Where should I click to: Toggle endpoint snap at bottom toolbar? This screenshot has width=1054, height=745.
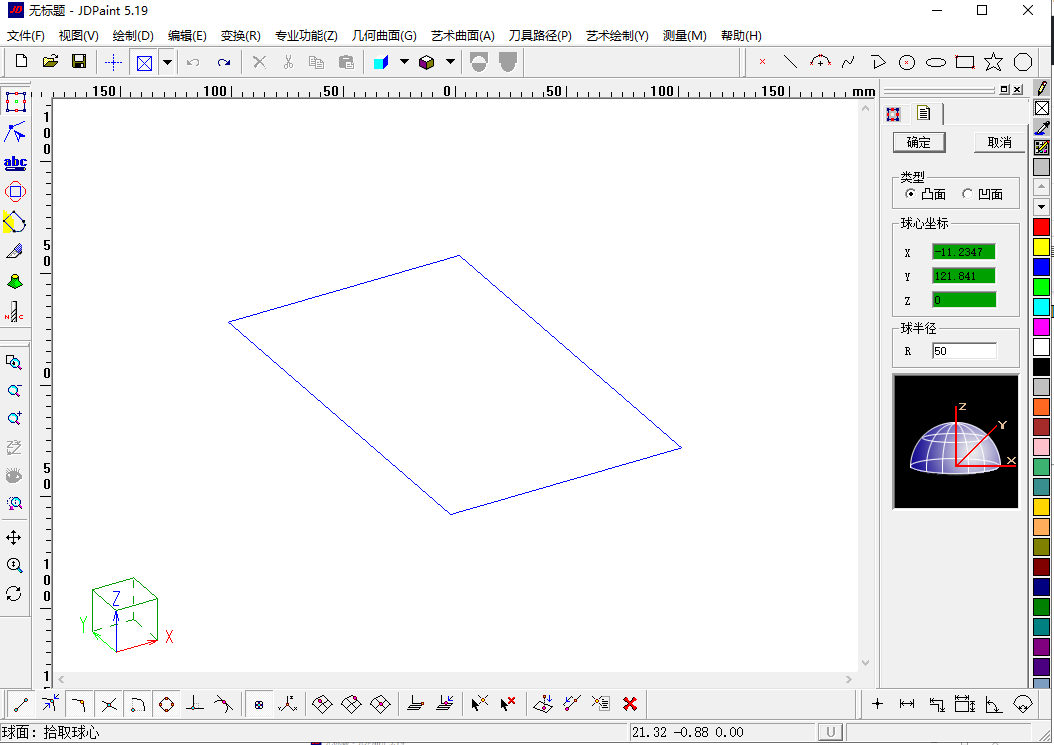click(x=22, y=704)
